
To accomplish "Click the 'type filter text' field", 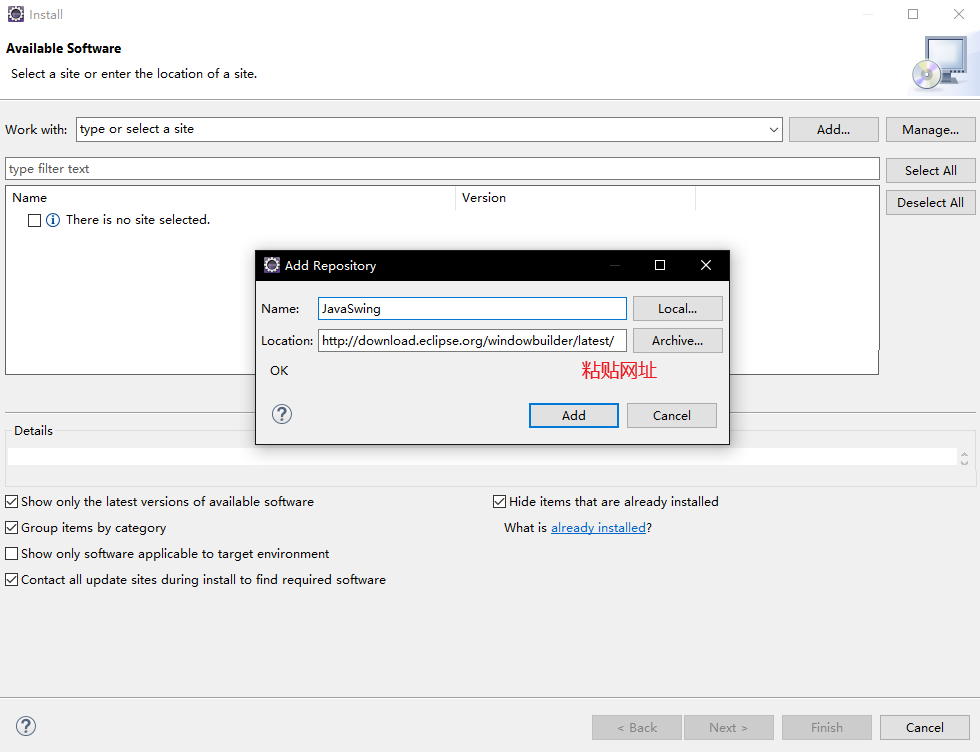I will (442, 169).
